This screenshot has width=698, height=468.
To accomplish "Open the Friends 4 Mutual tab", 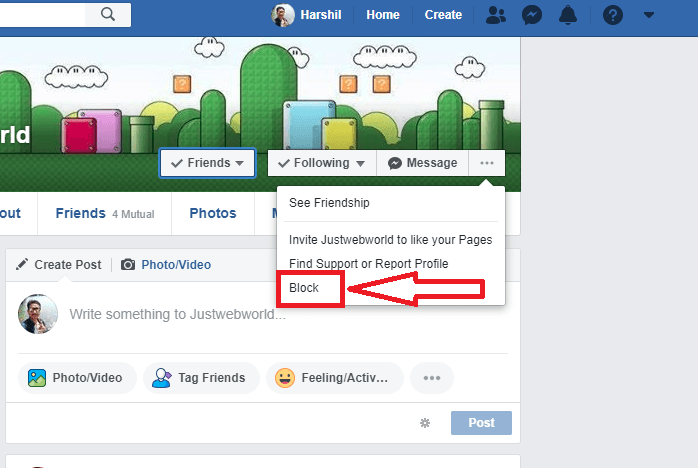I will click(x=105, y=214).
